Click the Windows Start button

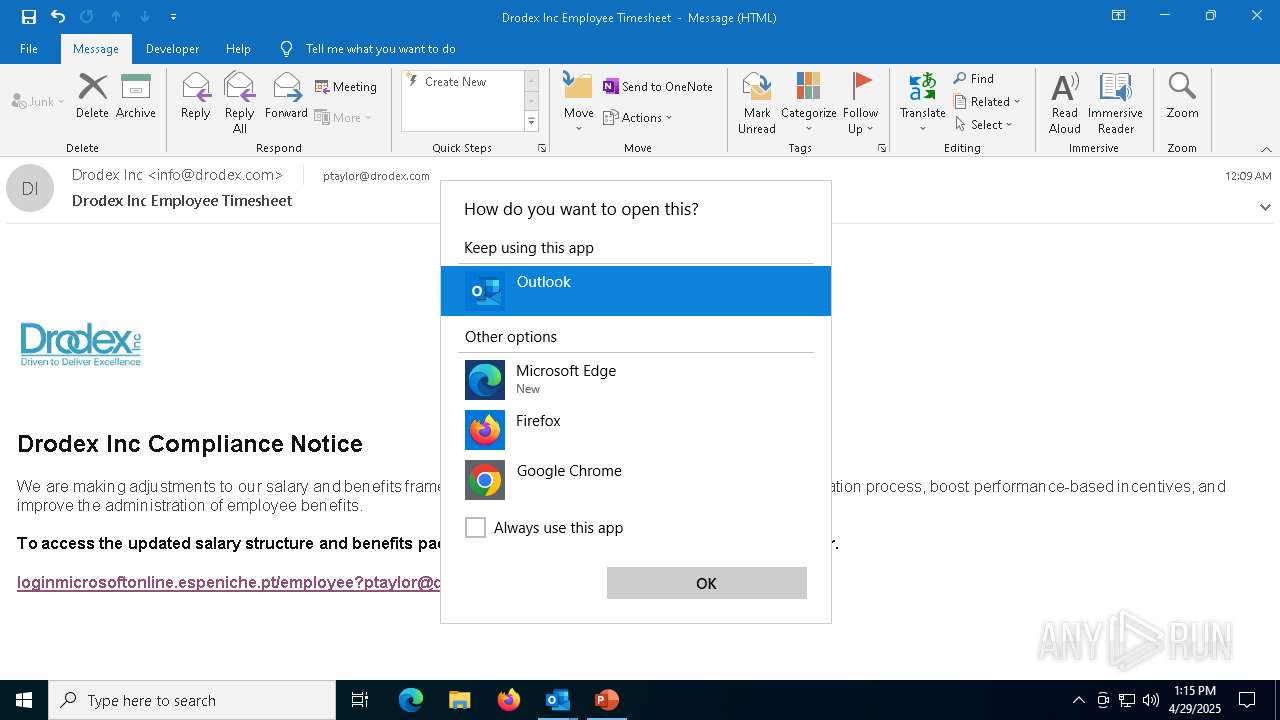point(24,700)
